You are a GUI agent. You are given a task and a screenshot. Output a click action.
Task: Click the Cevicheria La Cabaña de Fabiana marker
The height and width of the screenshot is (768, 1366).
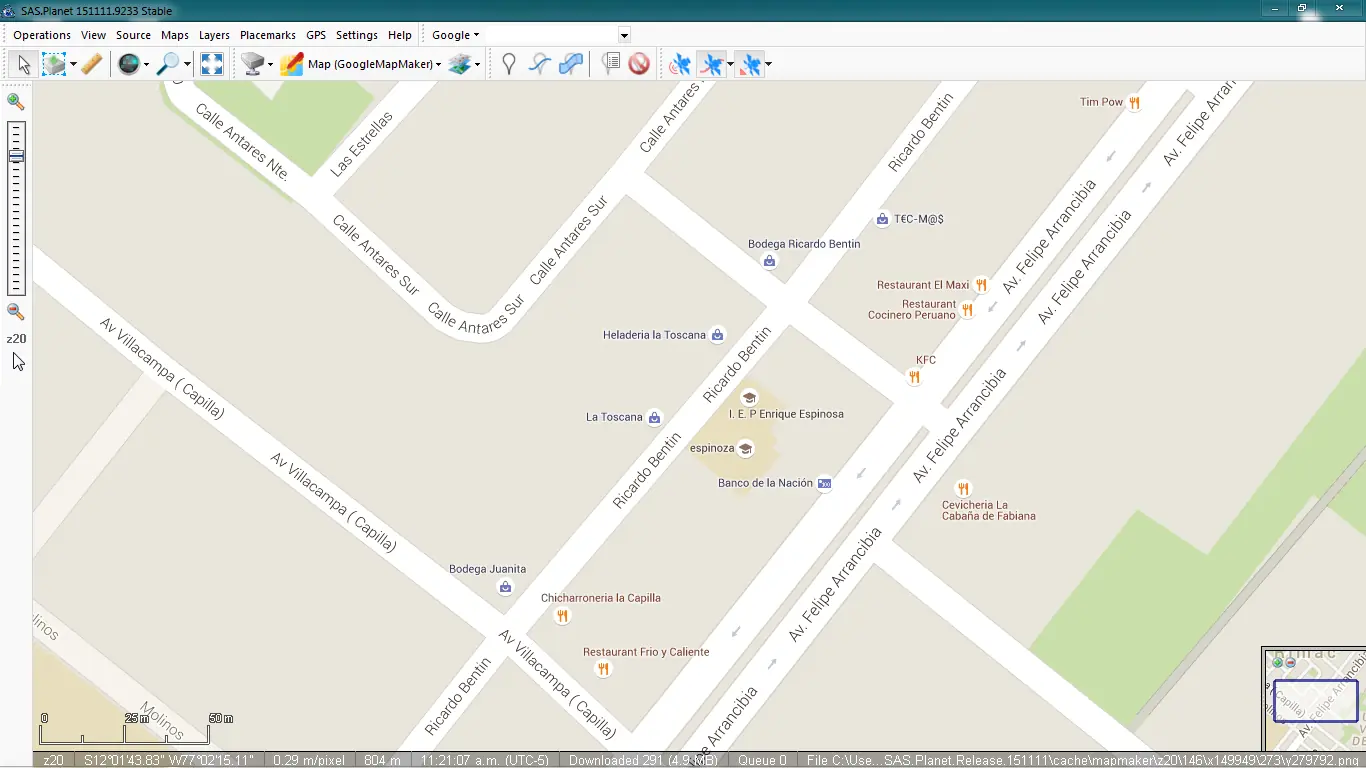pyautogui.click(x=963, y=488)
